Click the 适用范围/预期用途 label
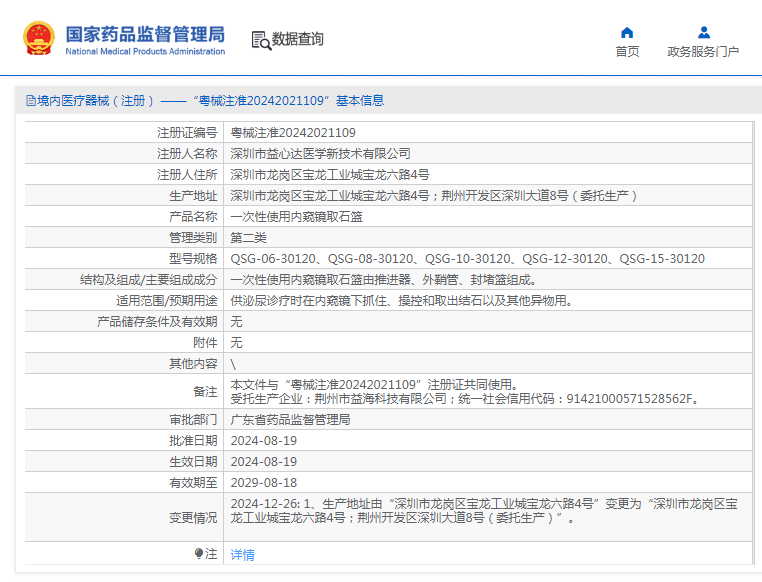Screen dimensions: 762x582 click(167, 301)
